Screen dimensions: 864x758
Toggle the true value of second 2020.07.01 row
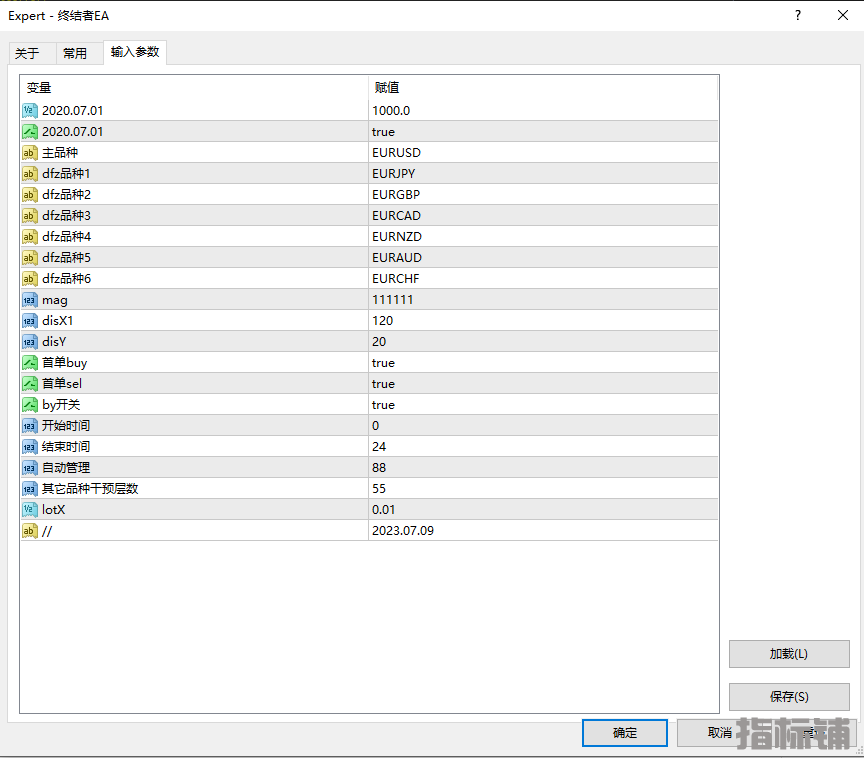tap(383, 132)
